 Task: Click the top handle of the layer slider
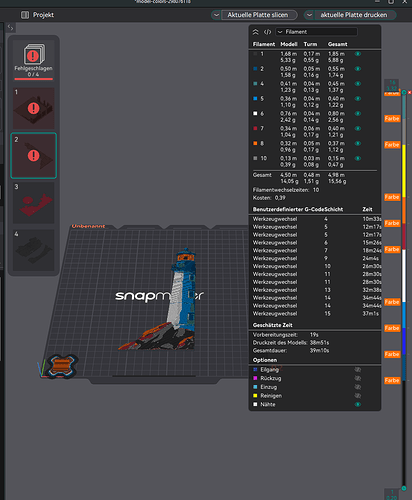pos(404,92)
